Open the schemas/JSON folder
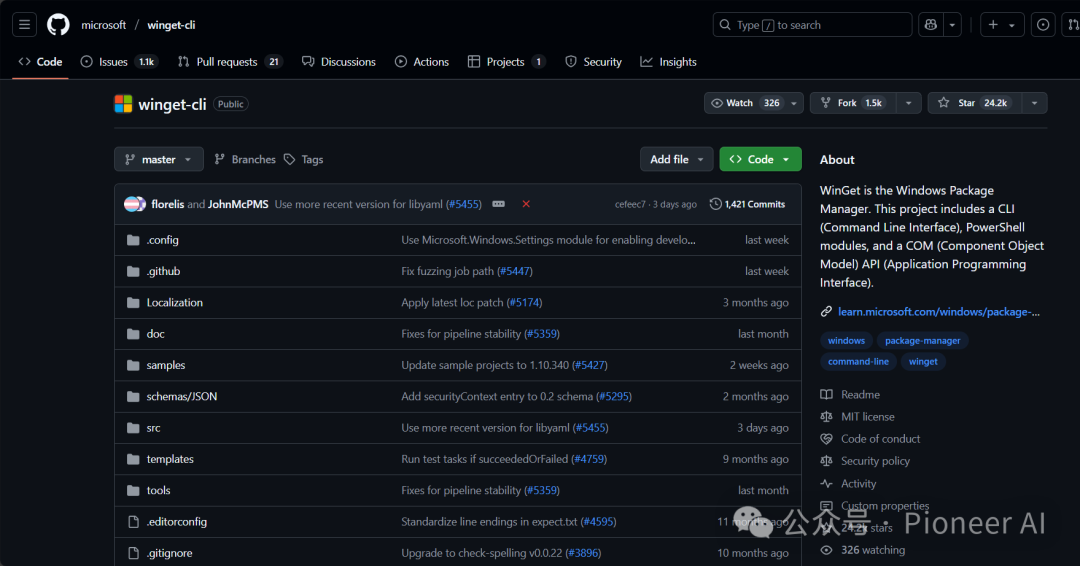1080x566 pixels. [x=182, y=397]
